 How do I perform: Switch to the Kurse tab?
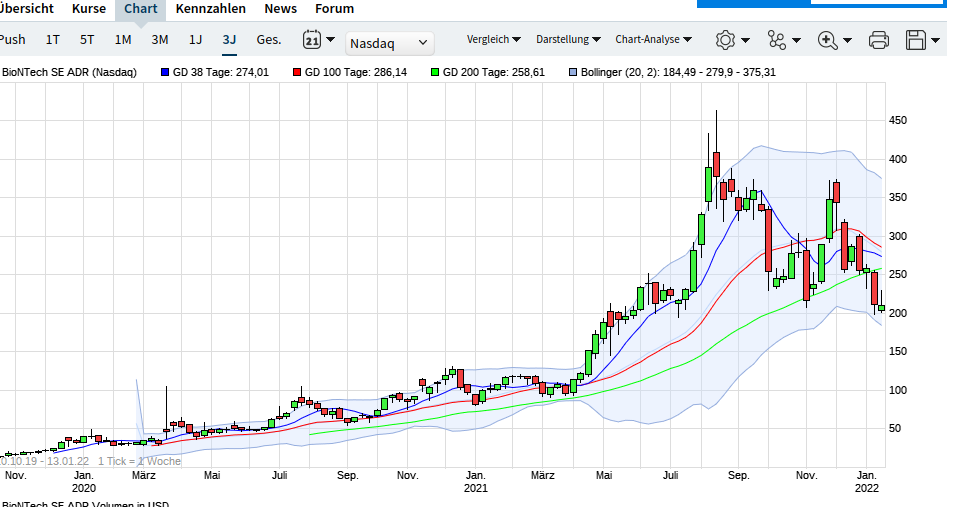88,9
